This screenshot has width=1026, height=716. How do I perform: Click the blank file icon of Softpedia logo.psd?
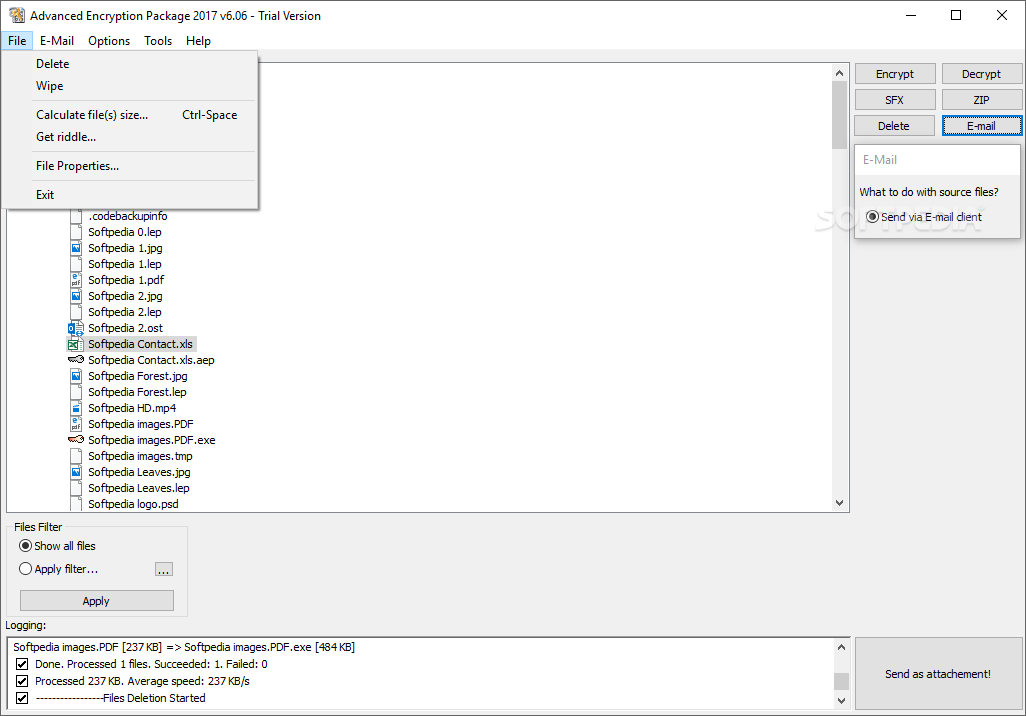(76, 504)
